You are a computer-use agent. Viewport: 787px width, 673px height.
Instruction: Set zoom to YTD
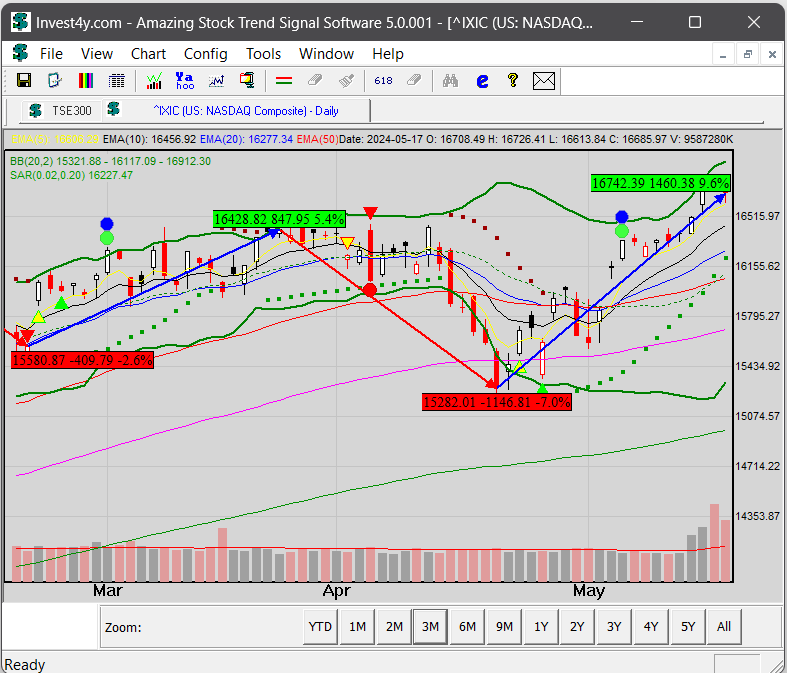[x=320, y=627]
